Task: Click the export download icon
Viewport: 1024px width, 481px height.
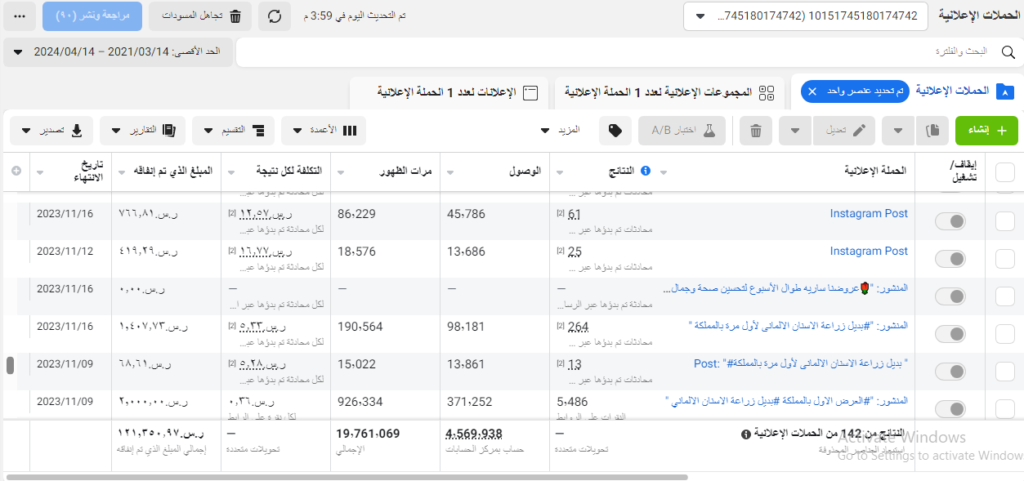Action: click(x=76, y=131)
